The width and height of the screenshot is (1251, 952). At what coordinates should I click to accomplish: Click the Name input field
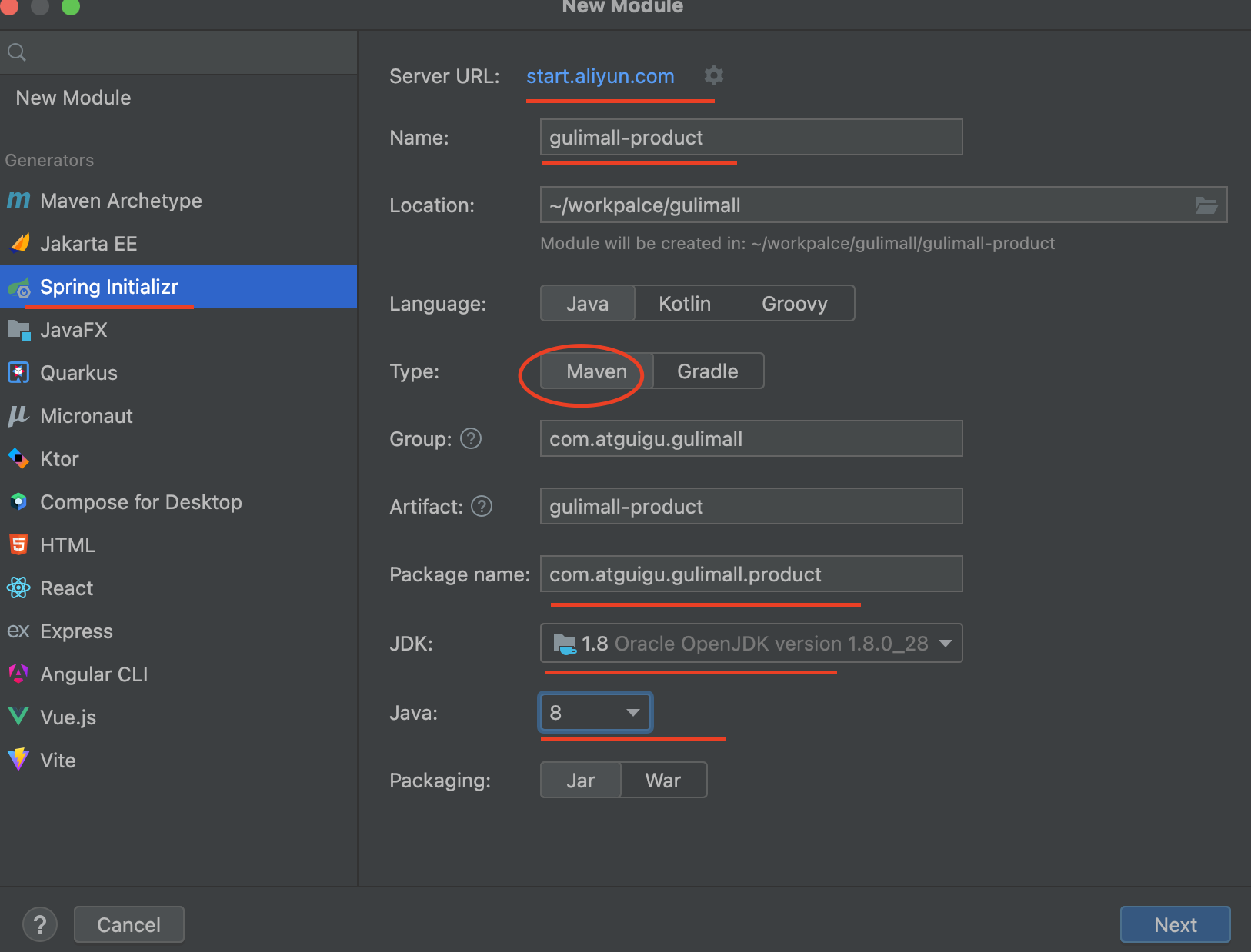tap(752, 137)
